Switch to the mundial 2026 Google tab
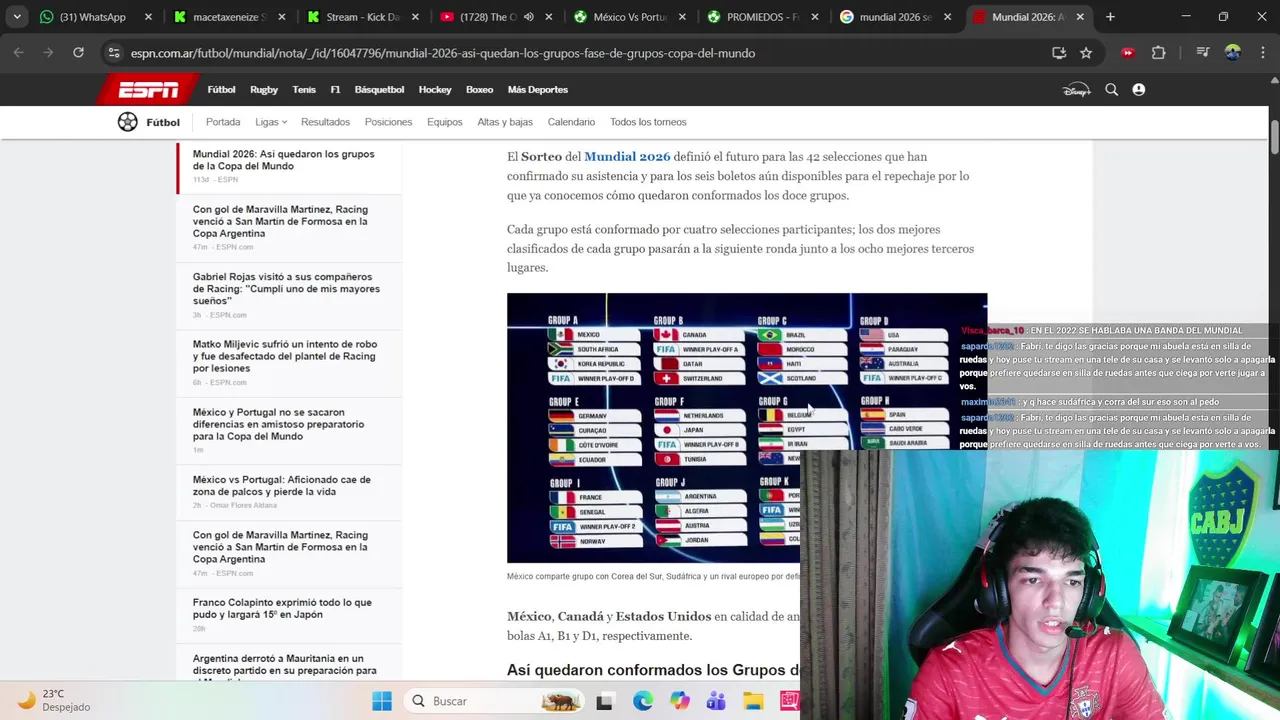 pos(896,17)
